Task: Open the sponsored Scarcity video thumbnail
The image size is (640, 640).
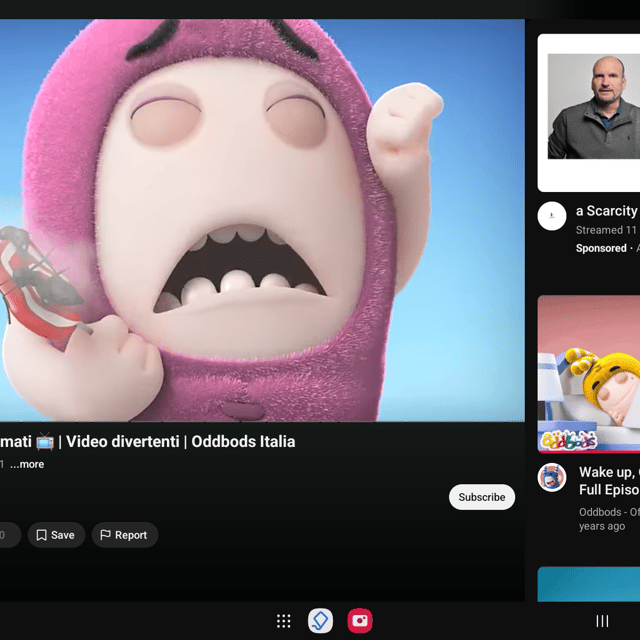Action: pyautogui.click(x=589, y=113)
